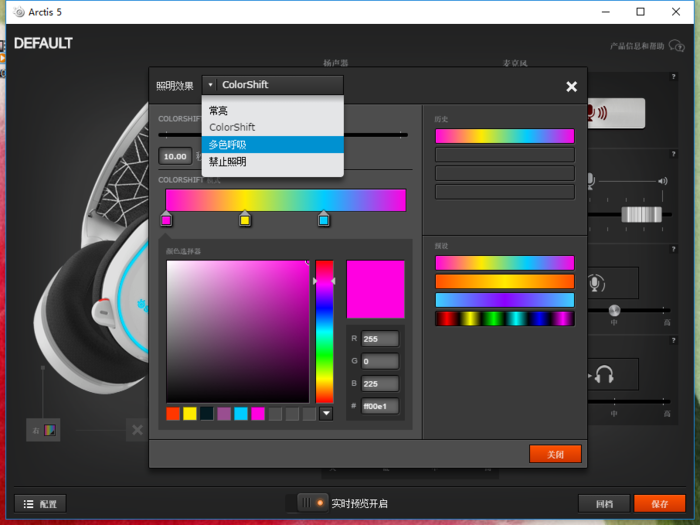700x525 pixels.
Task: Open 产品信息和帮助 help icon
Action: (677, 46)
